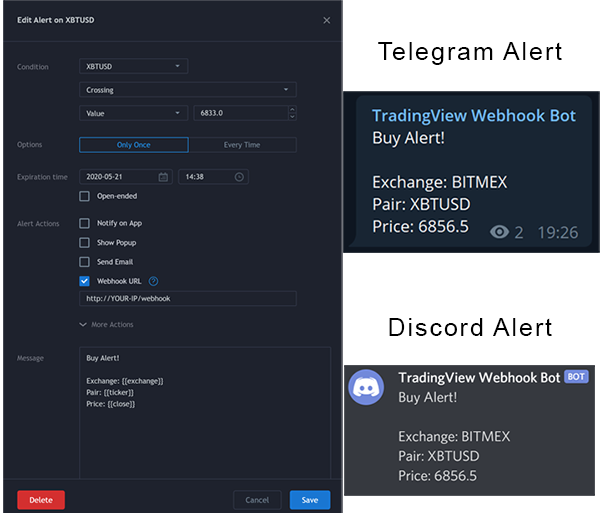Viewport: 600px width, 513px height.
Task: Click 'Exchange: BITMEX' in the Telegram message
Action: click(440, 182)
